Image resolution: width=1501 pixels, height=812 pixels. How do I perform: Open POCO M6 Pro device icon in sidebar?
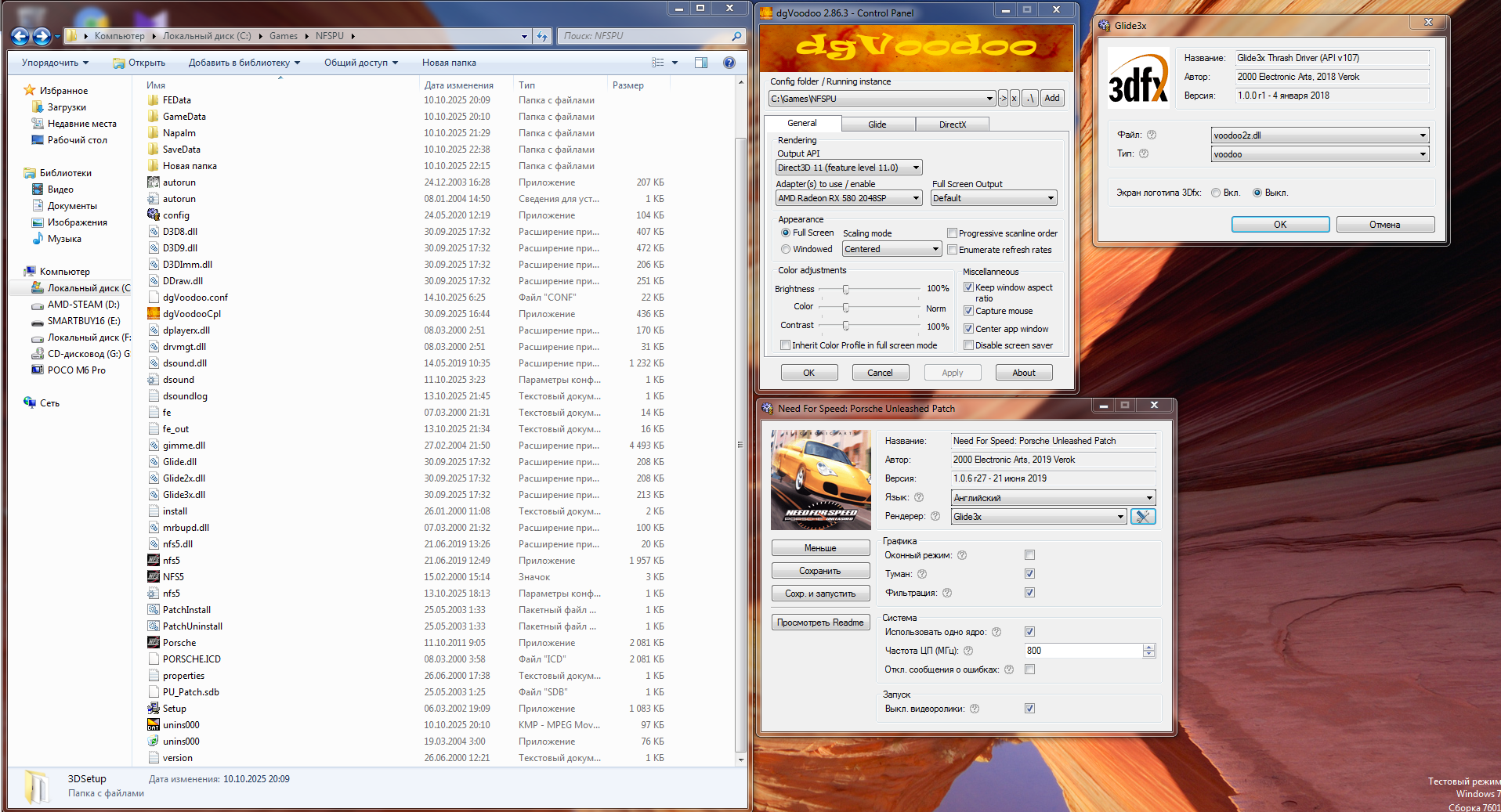click(38, 370)
